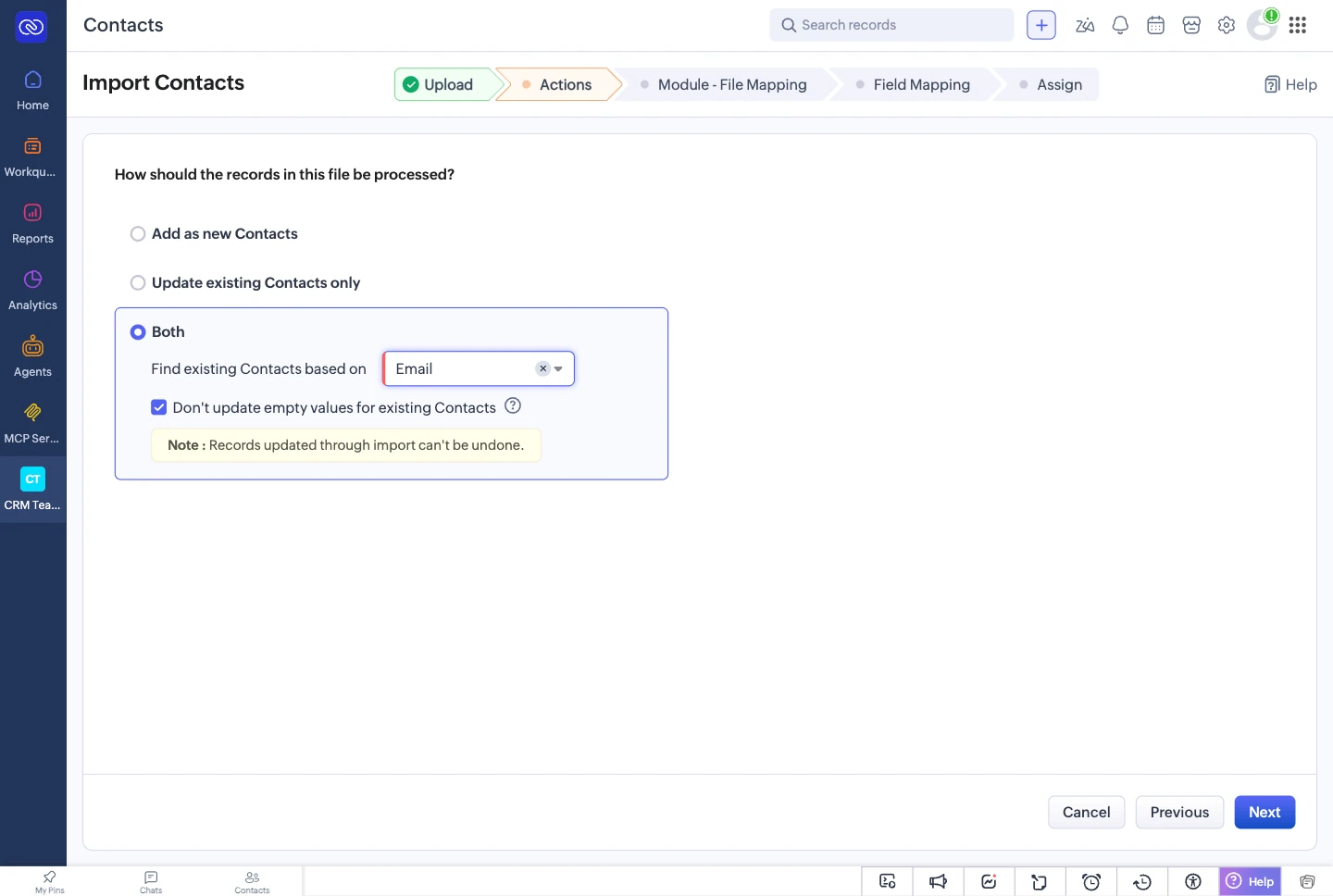Image resolution: width=1333 pixels, height=896 pixels.
Task: Open the Zia assistant icon
Action: (1085, 25)
